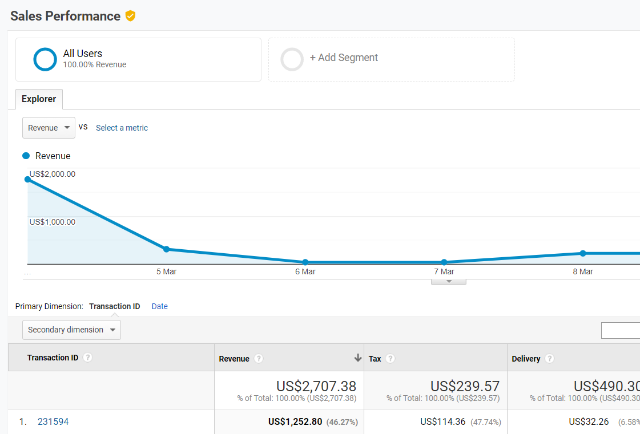Click the 5 Mar data point on chart
This screenshot has height=434, width=640.
166,249
